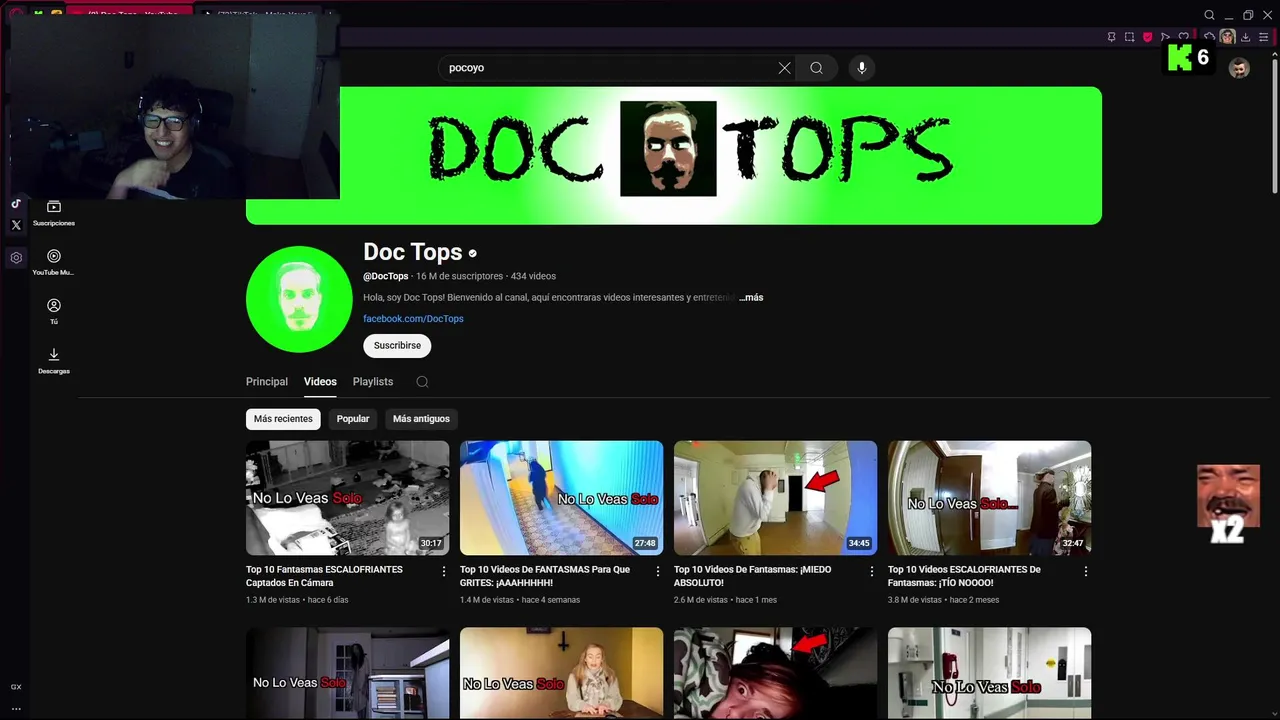
Task: Open 'Top 10 Fantasmas ESCALOFRIANTES Captados En Cámara' title
Action: [x=325, y=576]
